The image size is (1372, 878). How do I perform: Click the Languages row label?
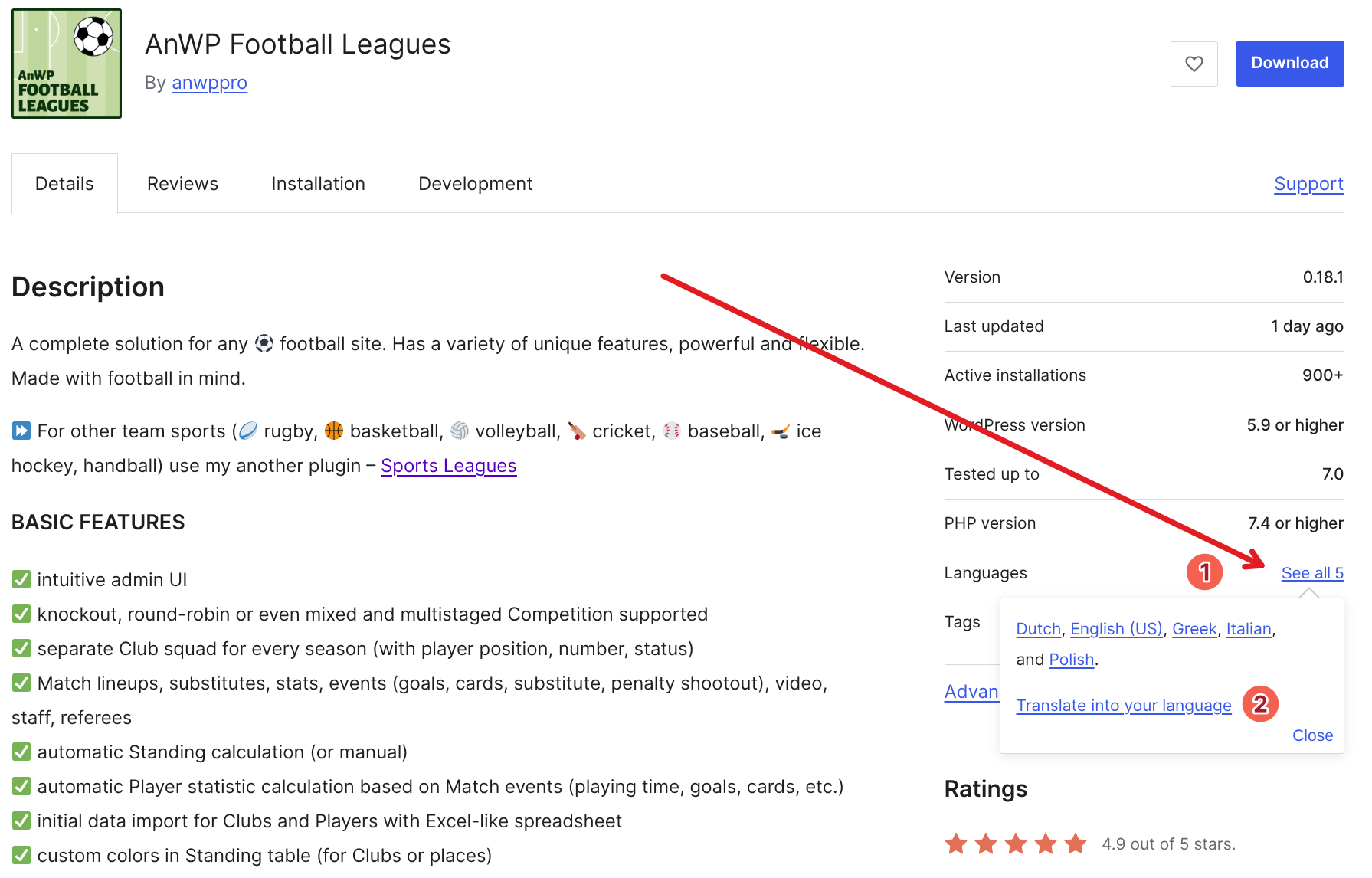pos(985,573)
